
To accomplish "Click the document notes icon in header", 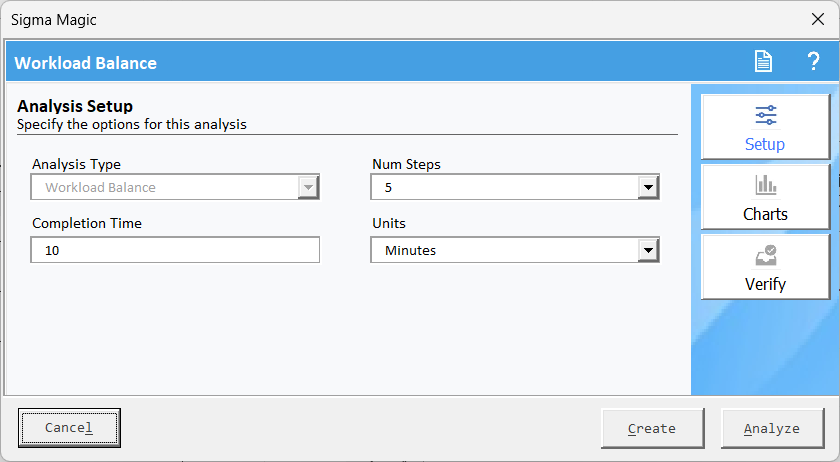I will coord(763,62).
